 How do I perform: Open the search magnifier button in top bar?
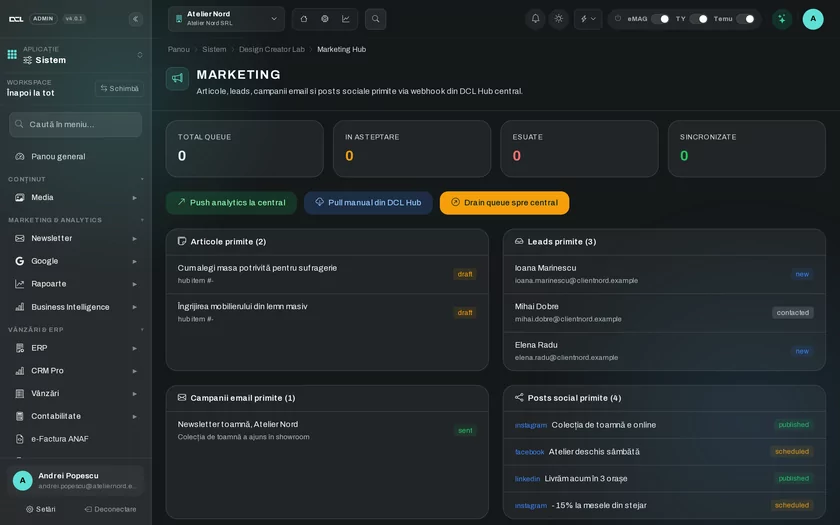pos(376,19)
